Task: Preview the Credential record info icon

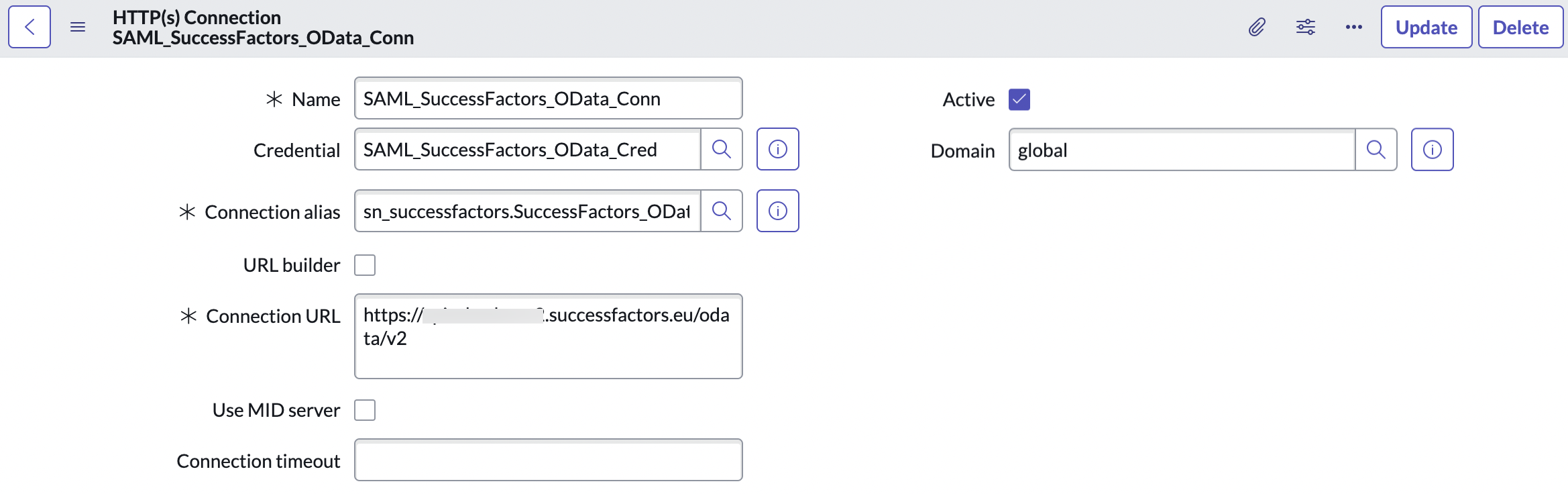Action: click(x=777, y=149)
